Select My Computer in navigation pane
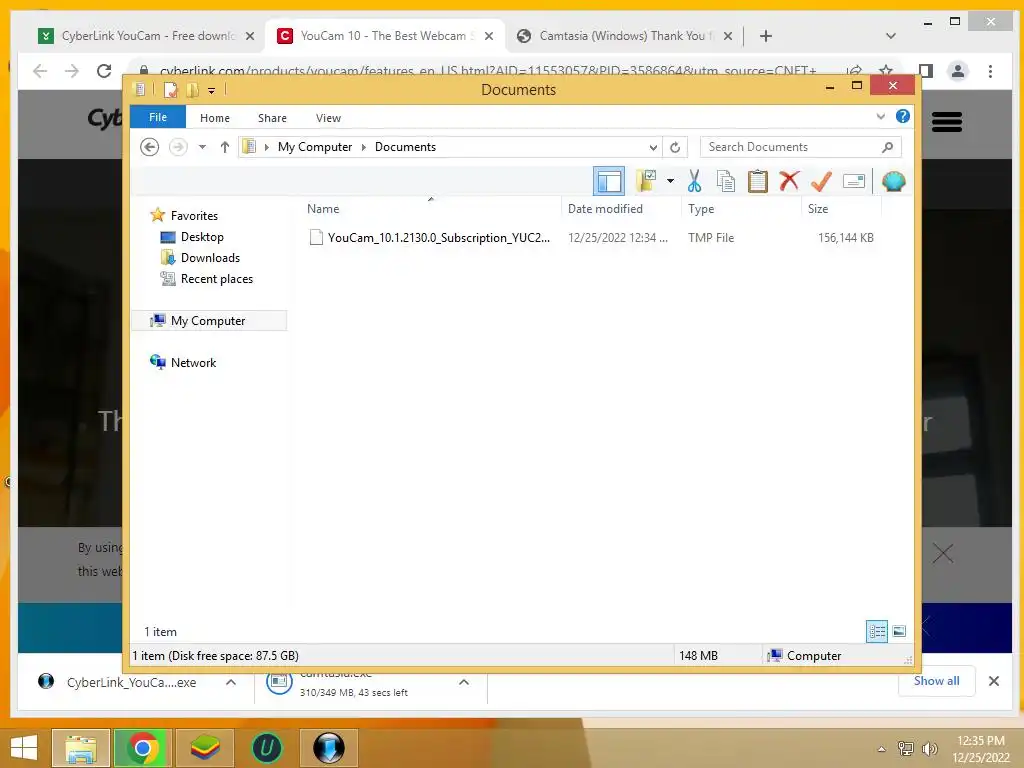This screenshot has height=768, width=1024. pos(208,321)
